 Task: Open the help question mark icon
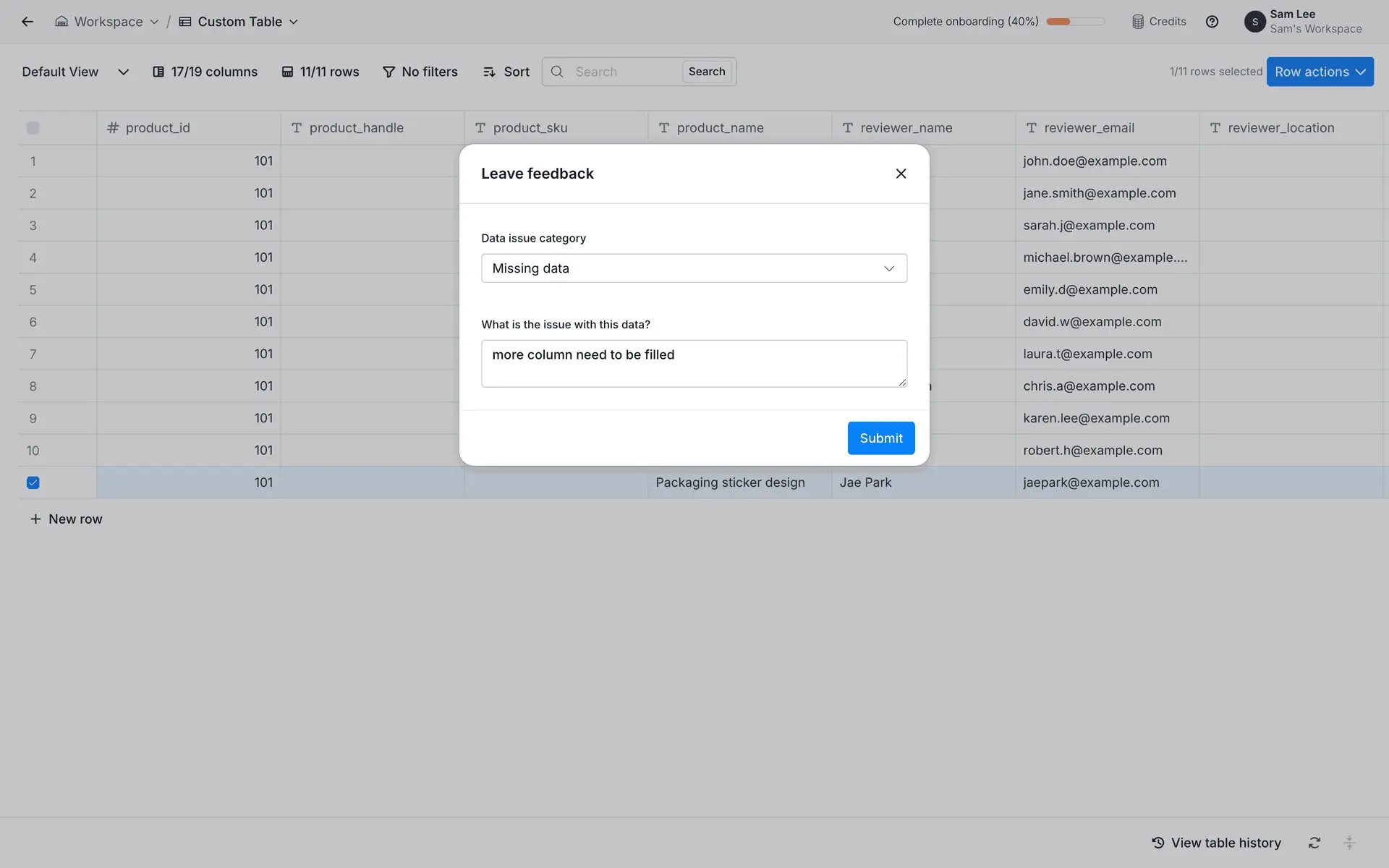(1212, 22)
